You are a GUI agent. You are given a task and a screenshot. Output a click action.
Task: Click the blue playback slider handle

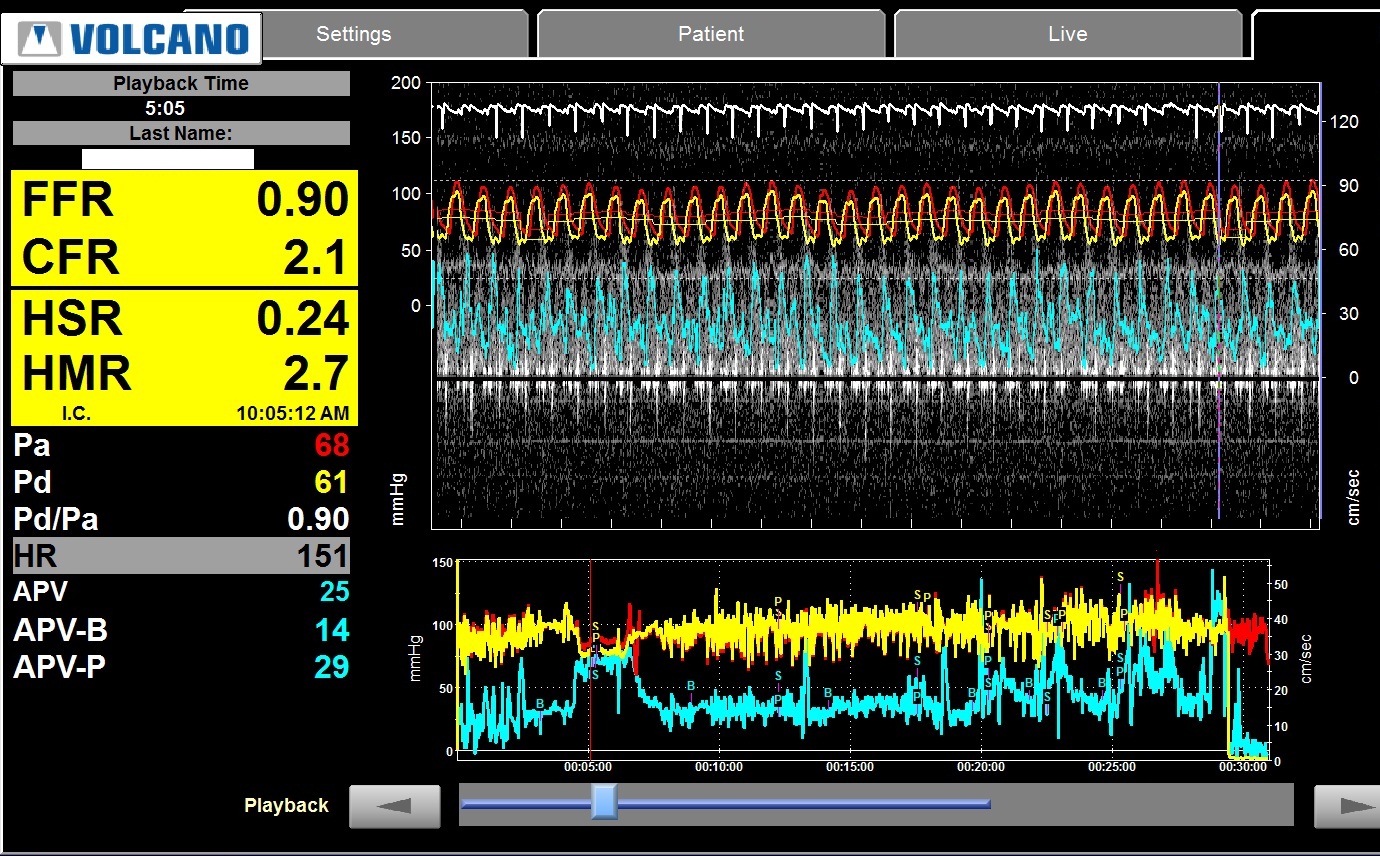[x=604, y=802]
